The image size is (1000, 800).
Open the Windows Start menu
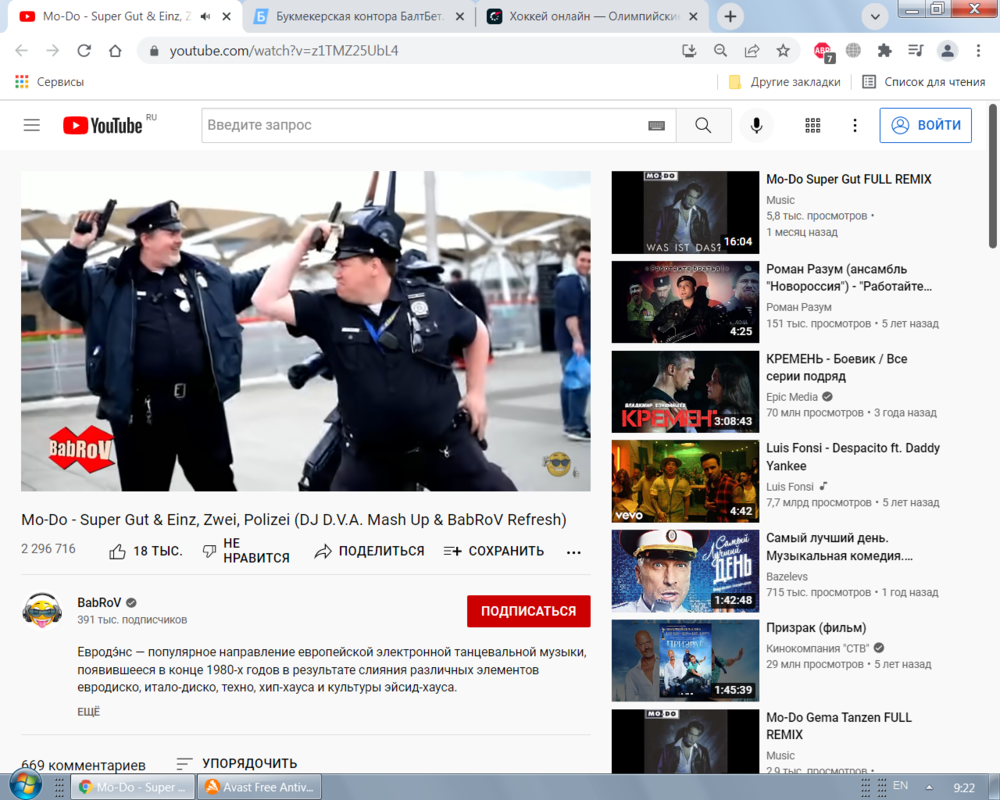tap(26, 785)
